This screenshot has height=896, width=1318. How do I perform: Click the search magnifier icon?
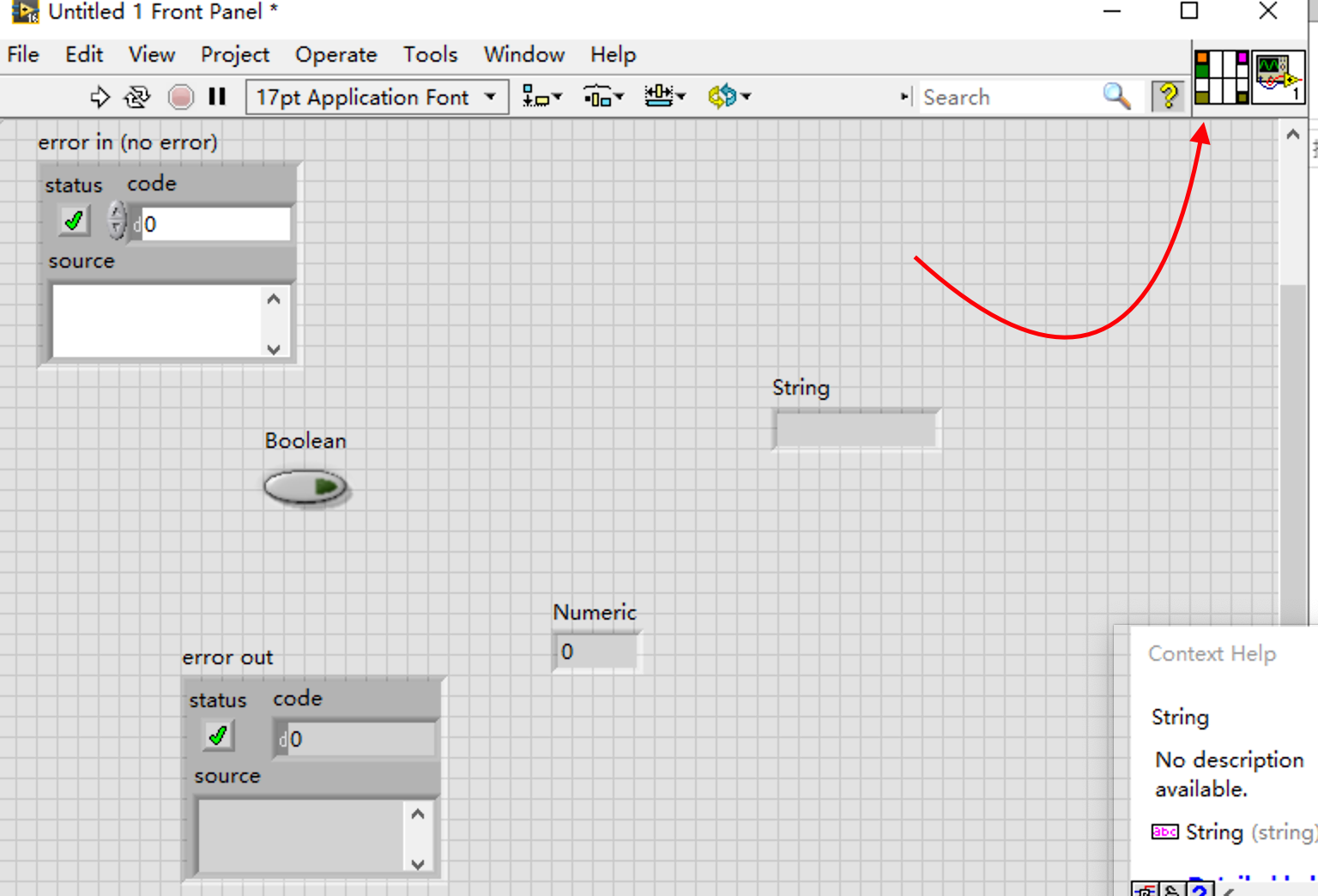pos(1117,96)
